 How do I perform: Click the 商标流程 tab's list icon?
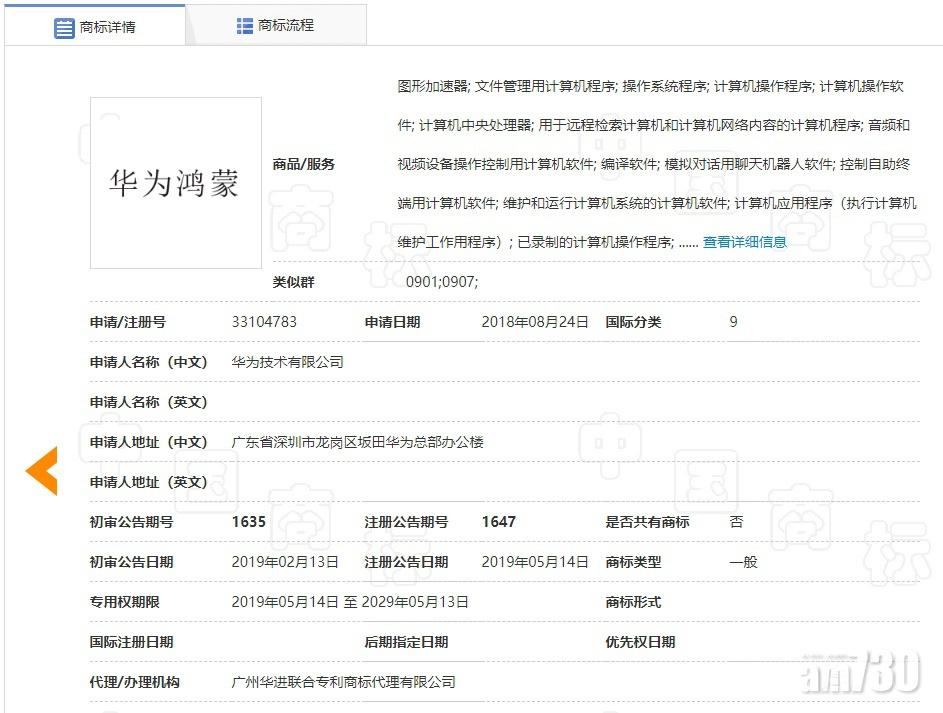pos(245,26)
